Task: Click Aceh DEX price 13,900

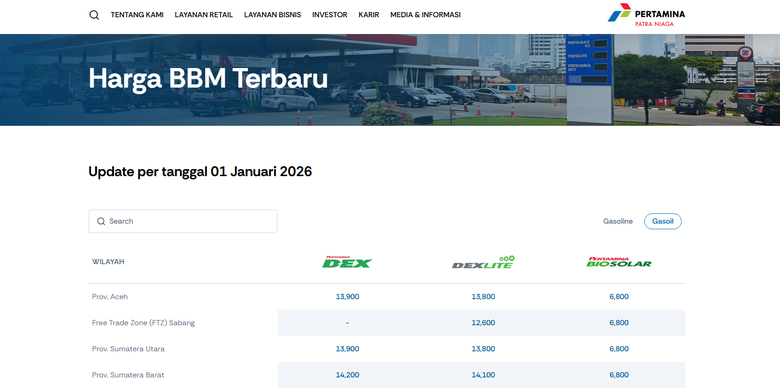Action: point(347,296)
